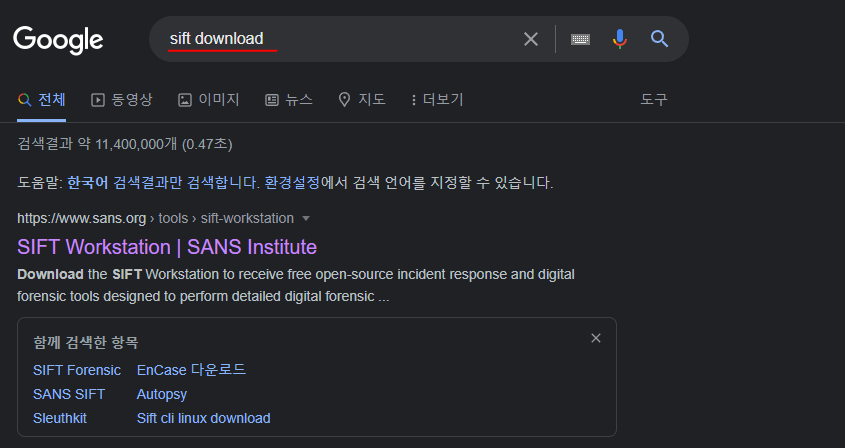Click the blue magnifier search button
Image resolution: width=845 pixels, height=448 pixels.
point(659,39)
